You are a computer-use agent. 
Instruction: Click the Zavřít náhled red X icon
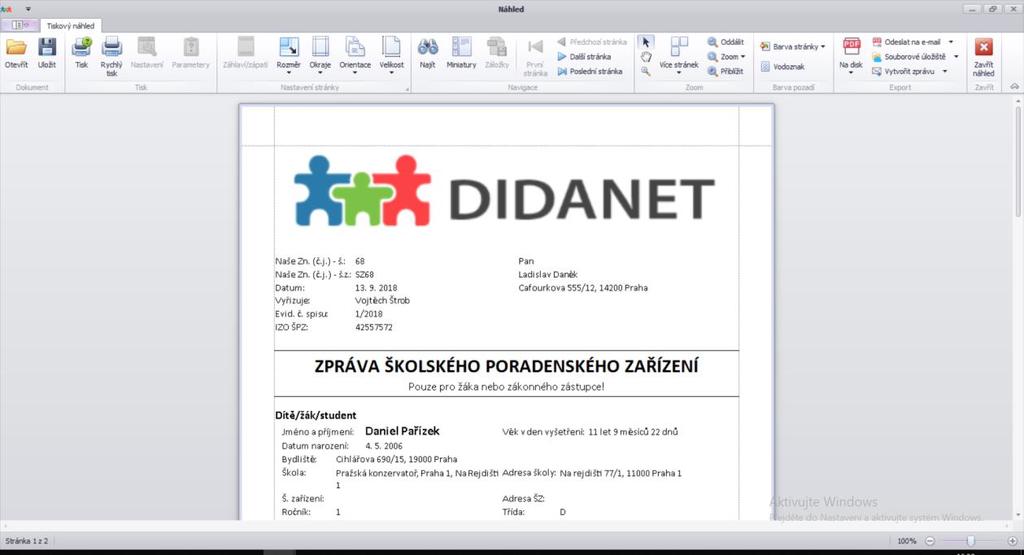pyautogui.click(x=984, y=47)
